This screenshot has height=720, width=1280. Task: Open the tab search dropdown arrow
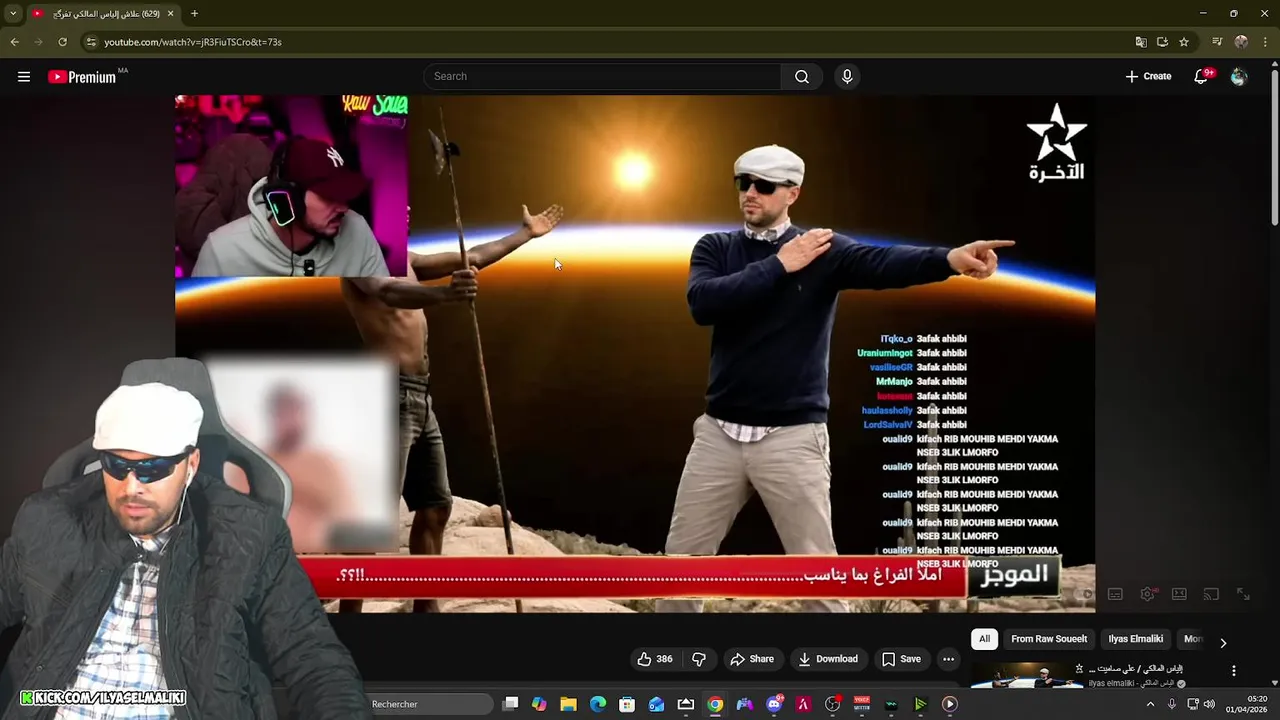tap(13, 14)
